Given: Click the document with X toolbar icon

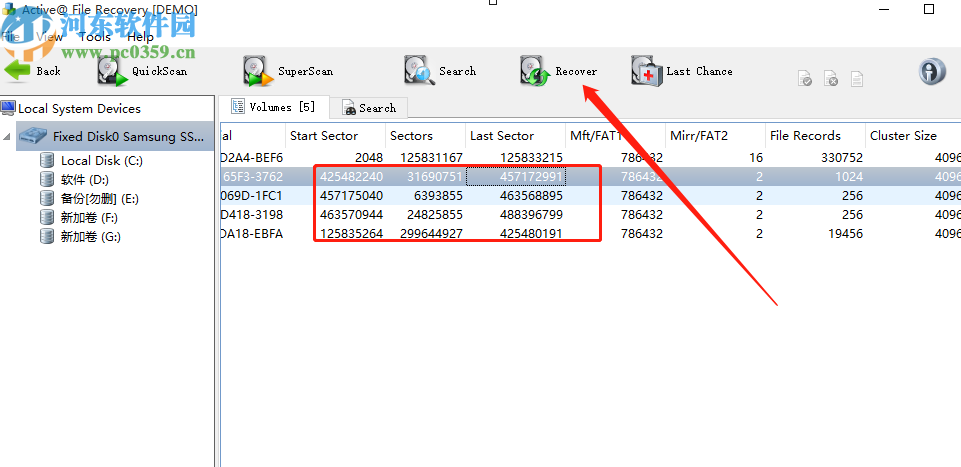Looking at the screenshot, I should 830,78.
